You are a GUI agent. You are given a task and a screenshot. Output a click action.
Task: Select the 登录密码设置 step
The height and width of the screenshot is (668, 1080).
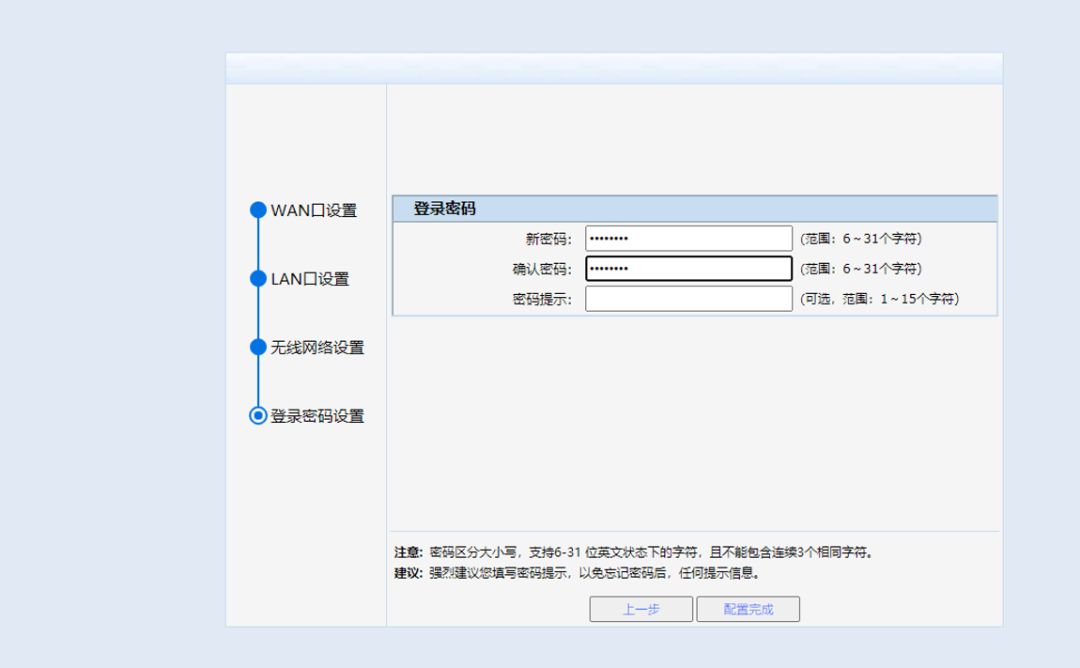coord(317,416)
